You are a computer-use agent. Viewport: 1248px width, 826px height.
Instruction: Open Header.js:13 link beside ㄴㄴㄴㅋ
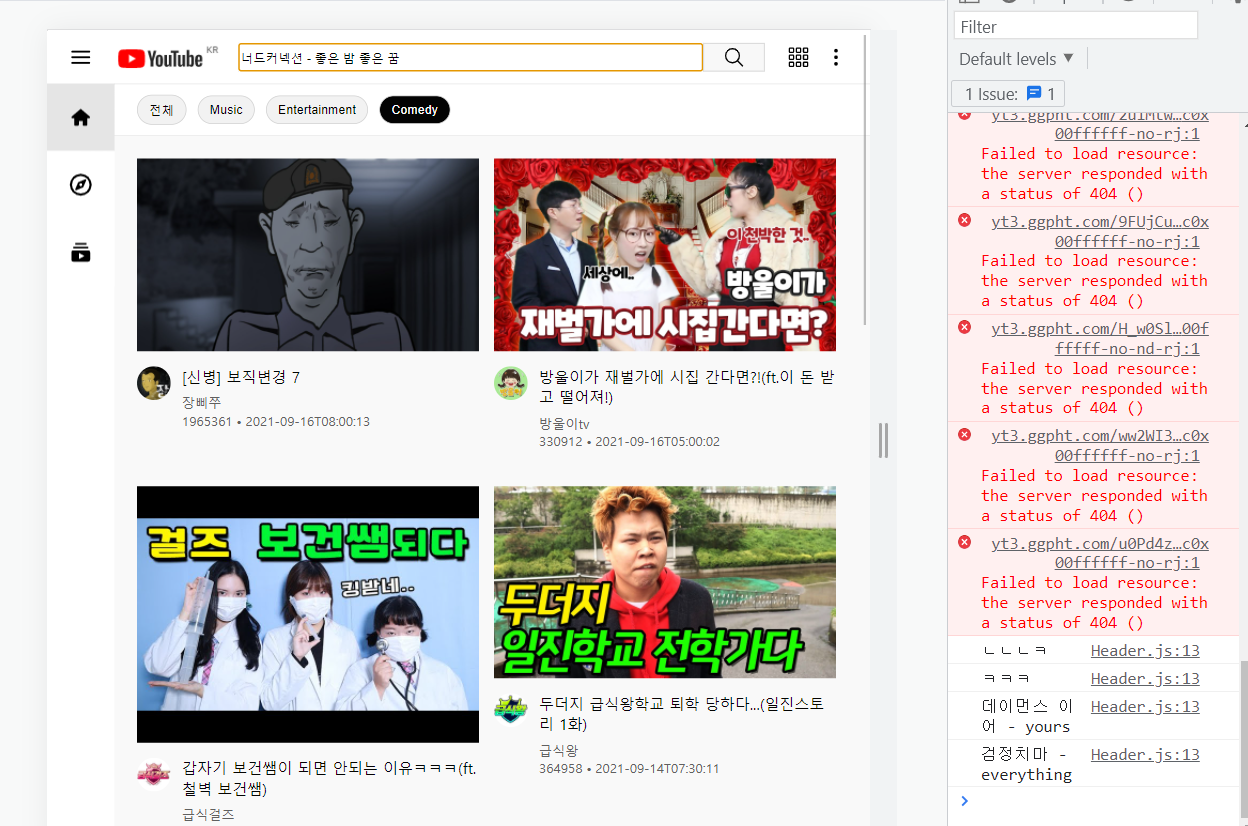click(1145, 650)
